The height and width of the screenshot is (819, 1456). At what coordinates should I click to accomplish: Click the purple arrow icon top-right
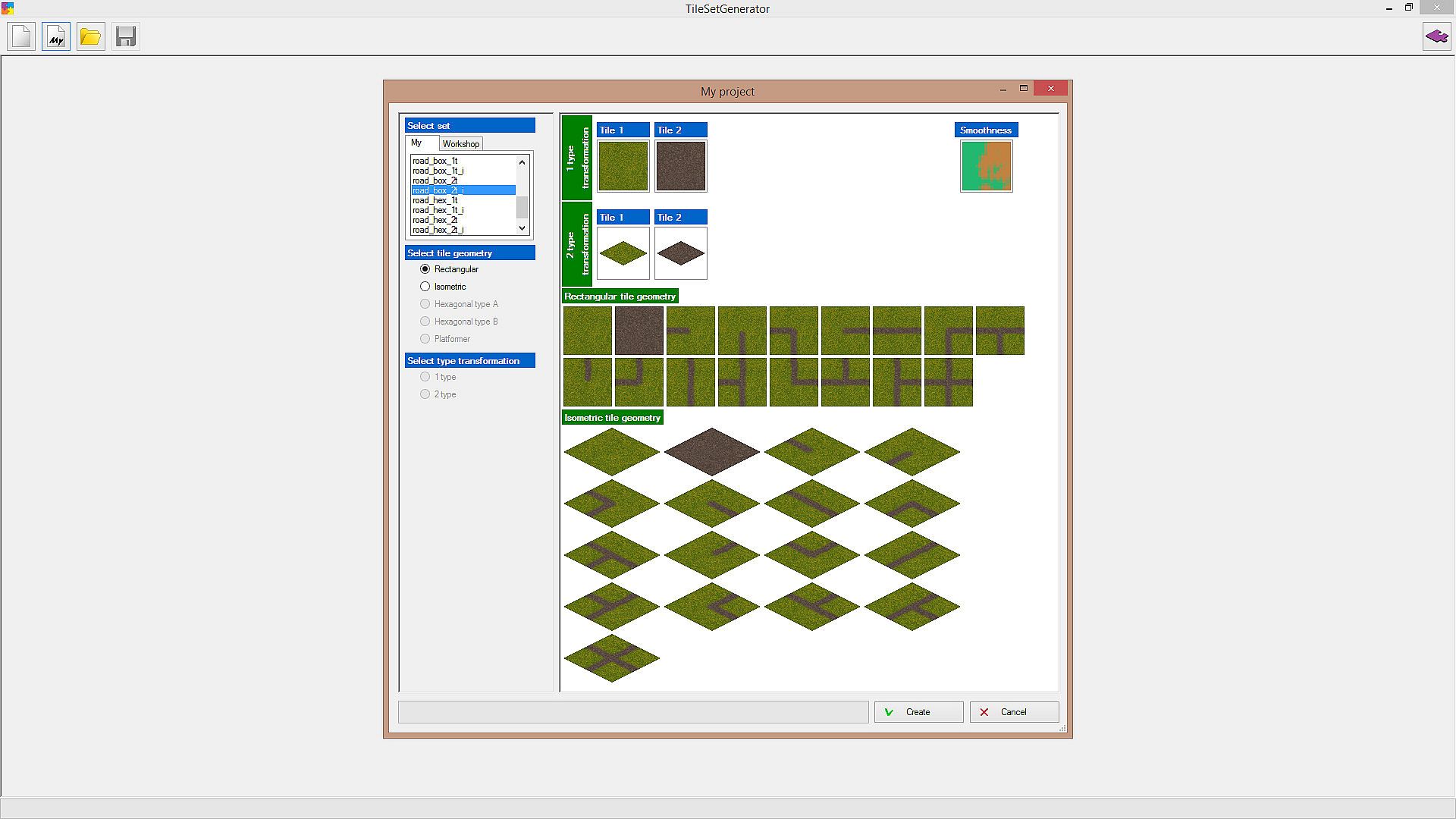pos(1436,36)
